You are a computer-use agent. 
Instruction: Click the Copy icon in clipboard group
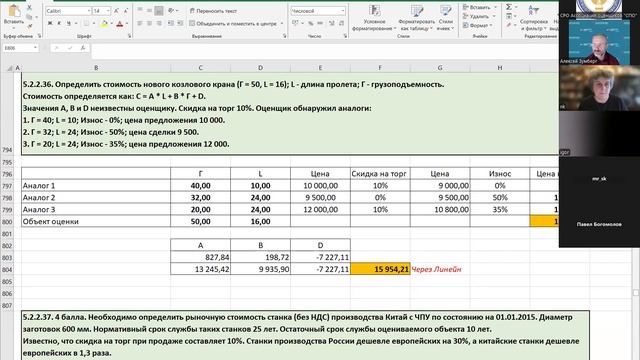coord(29,17)
